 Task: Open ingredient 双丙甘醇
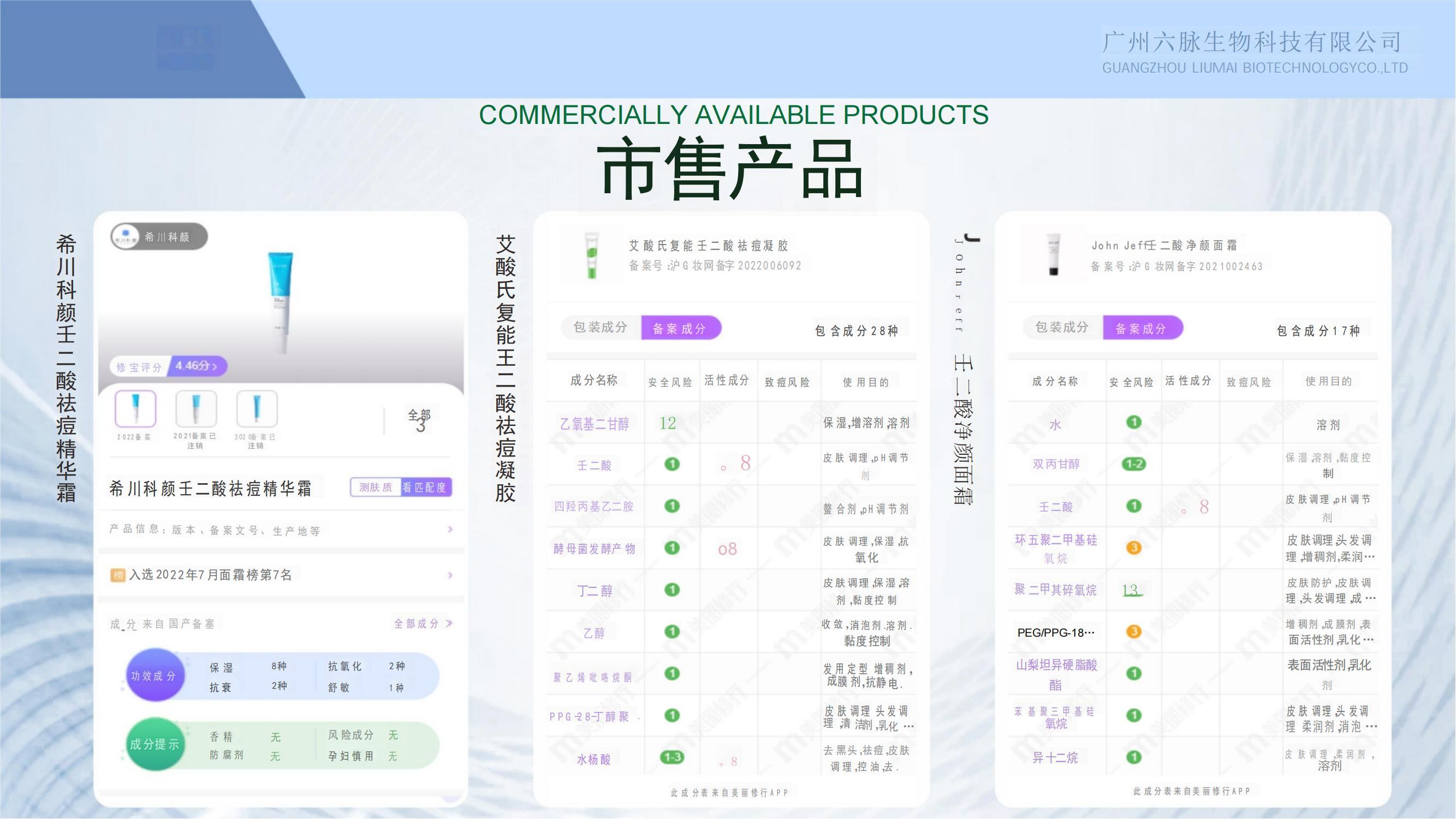click(x=1056, y=464)
